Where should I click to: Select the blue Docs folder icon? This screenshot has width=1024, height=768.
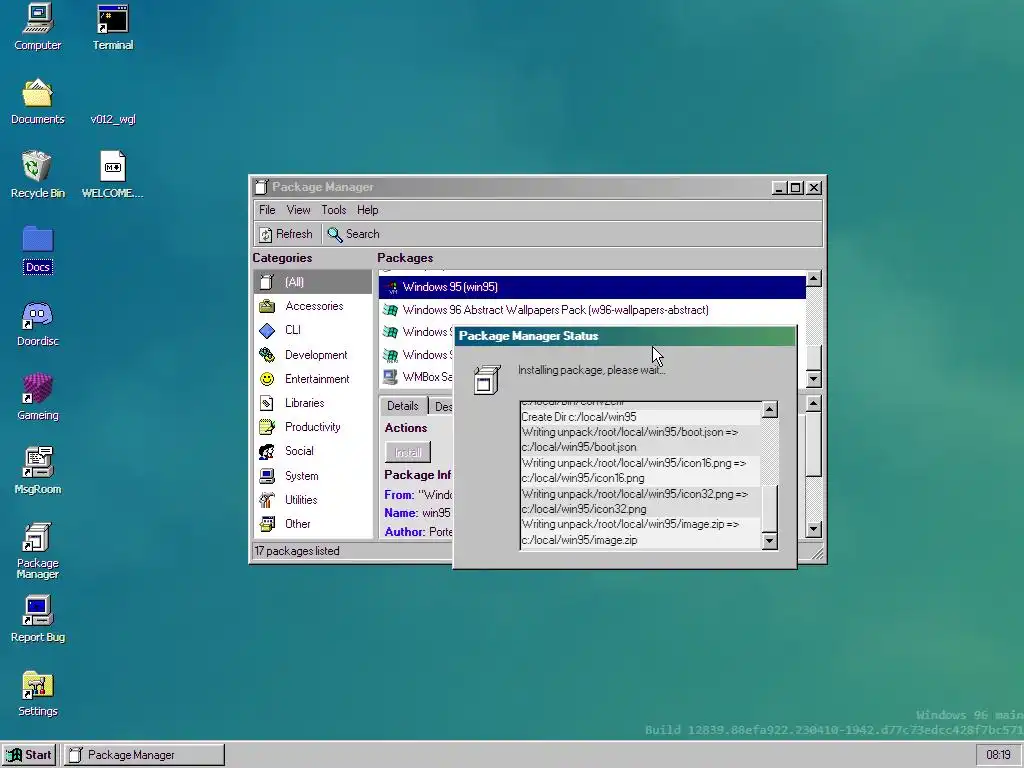coord(37,249)
